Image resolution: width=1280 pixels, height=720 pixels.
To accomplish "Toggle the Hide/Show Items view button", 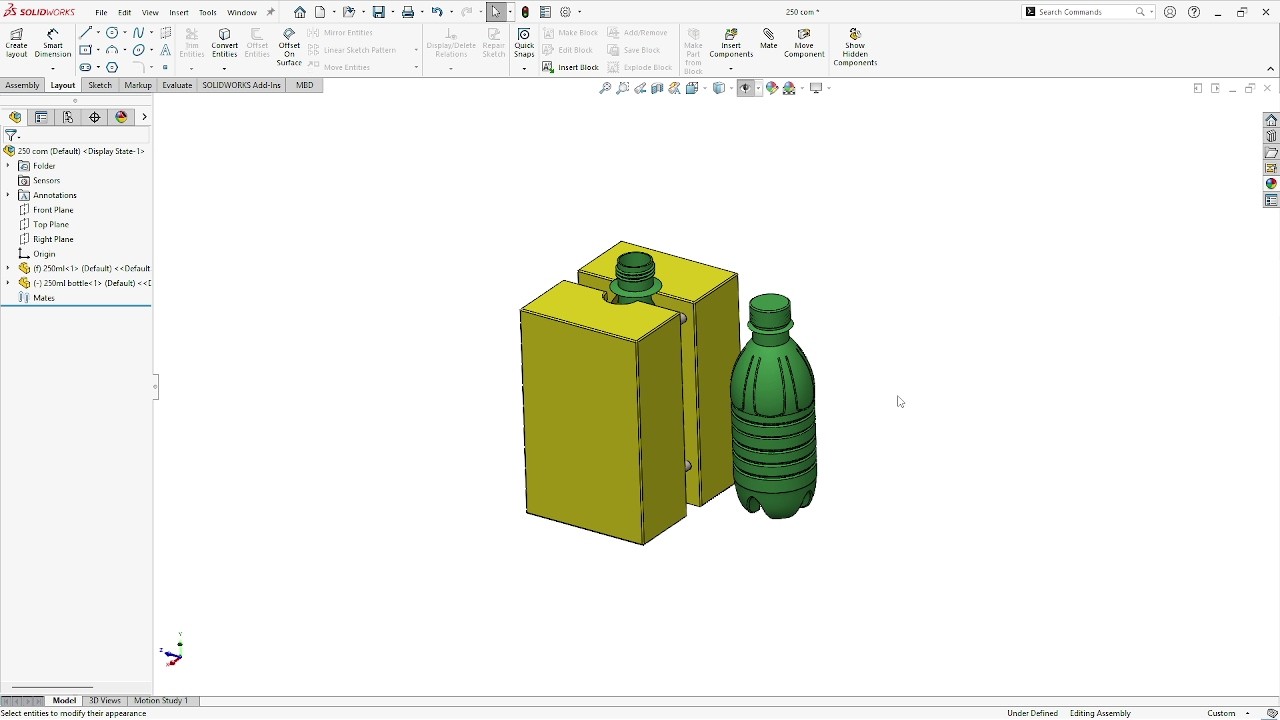I will click(745, 88).
